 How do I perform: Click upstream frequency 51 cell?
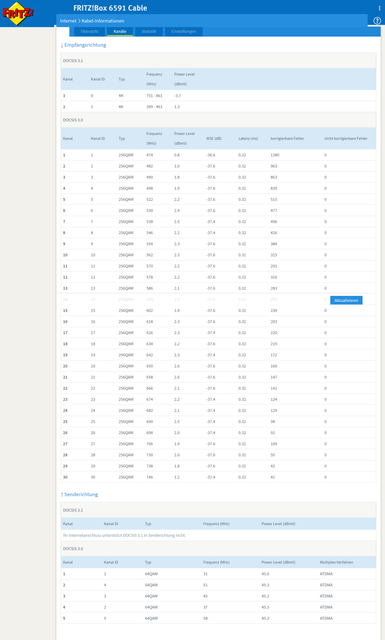tap(205, 585)
